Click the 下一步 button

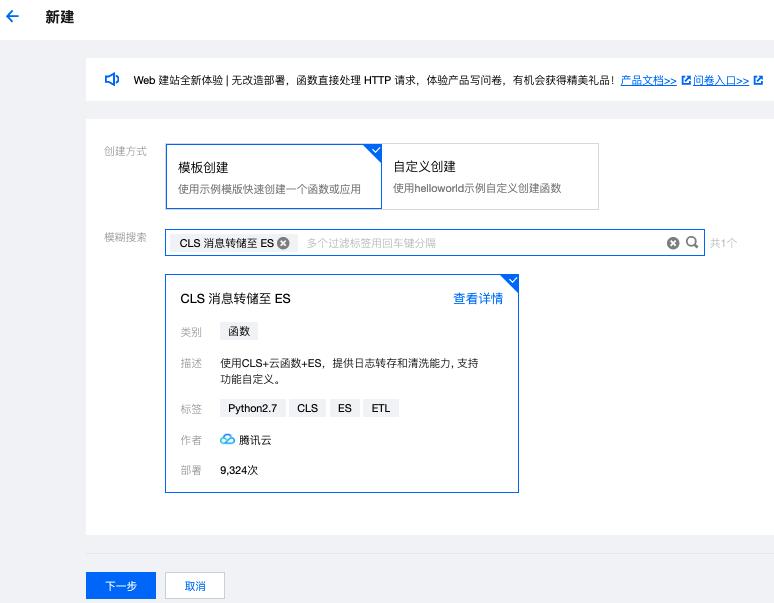tap(121, 586)
